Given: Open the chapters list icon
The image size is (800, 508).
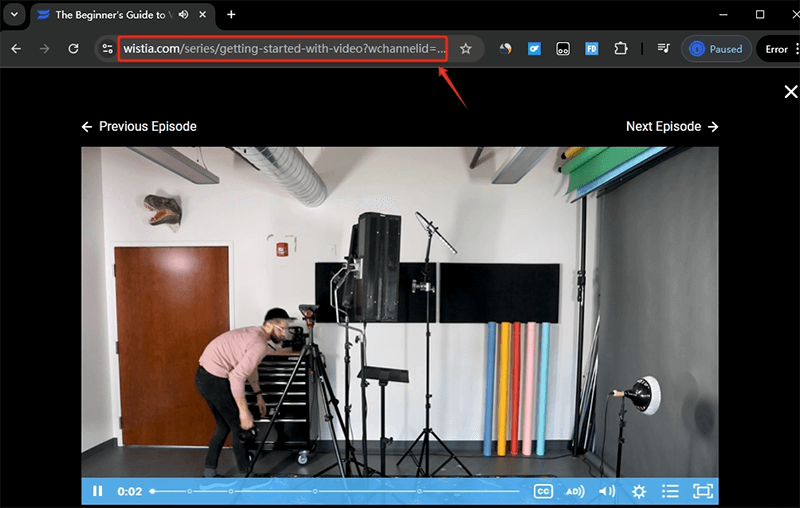Looking at the screenshot, I should 670,491.
